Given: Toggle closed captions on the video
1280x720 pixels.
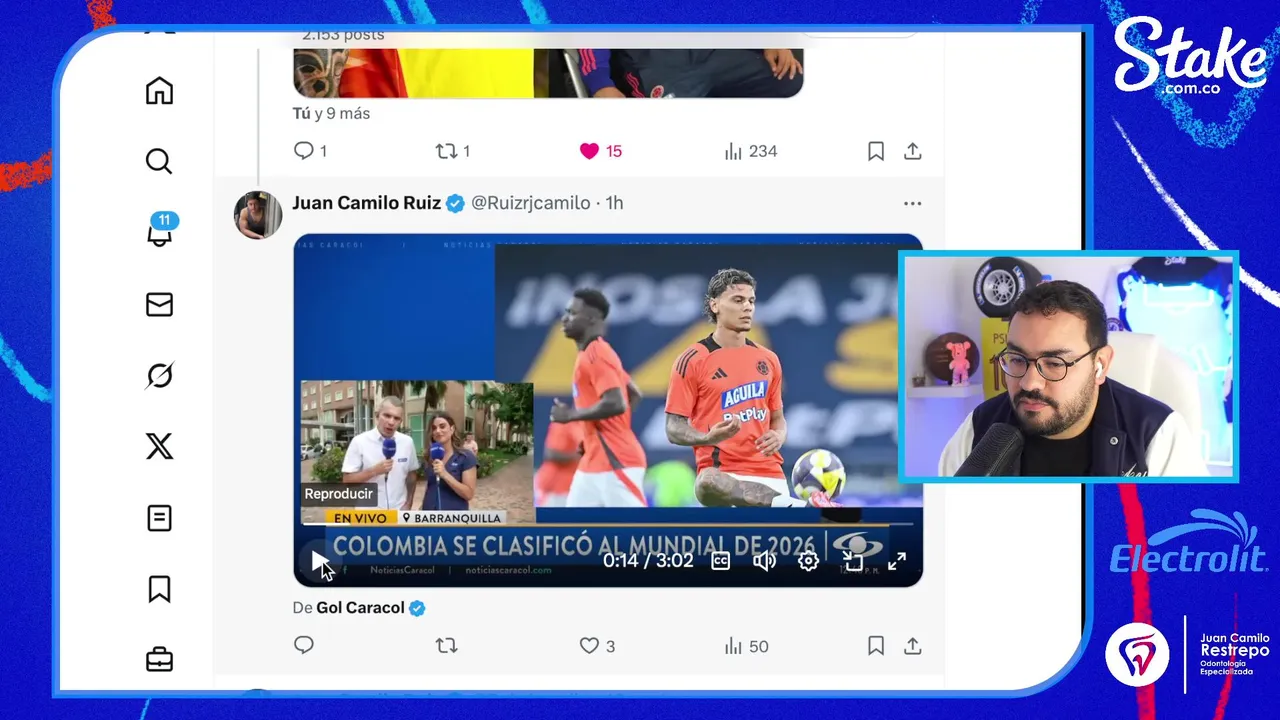Looking at the screenshot, I should [721, 561].
